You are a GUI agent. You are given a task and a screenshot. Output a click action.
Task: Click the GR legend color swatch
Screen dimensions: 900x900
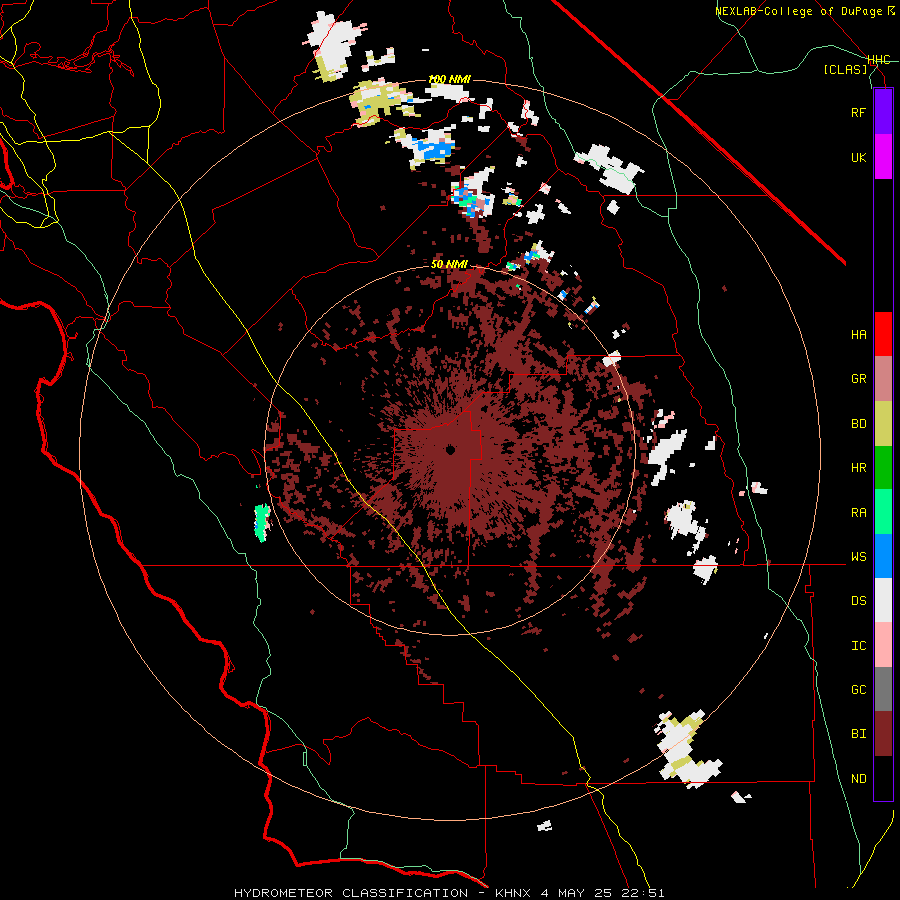883,379
